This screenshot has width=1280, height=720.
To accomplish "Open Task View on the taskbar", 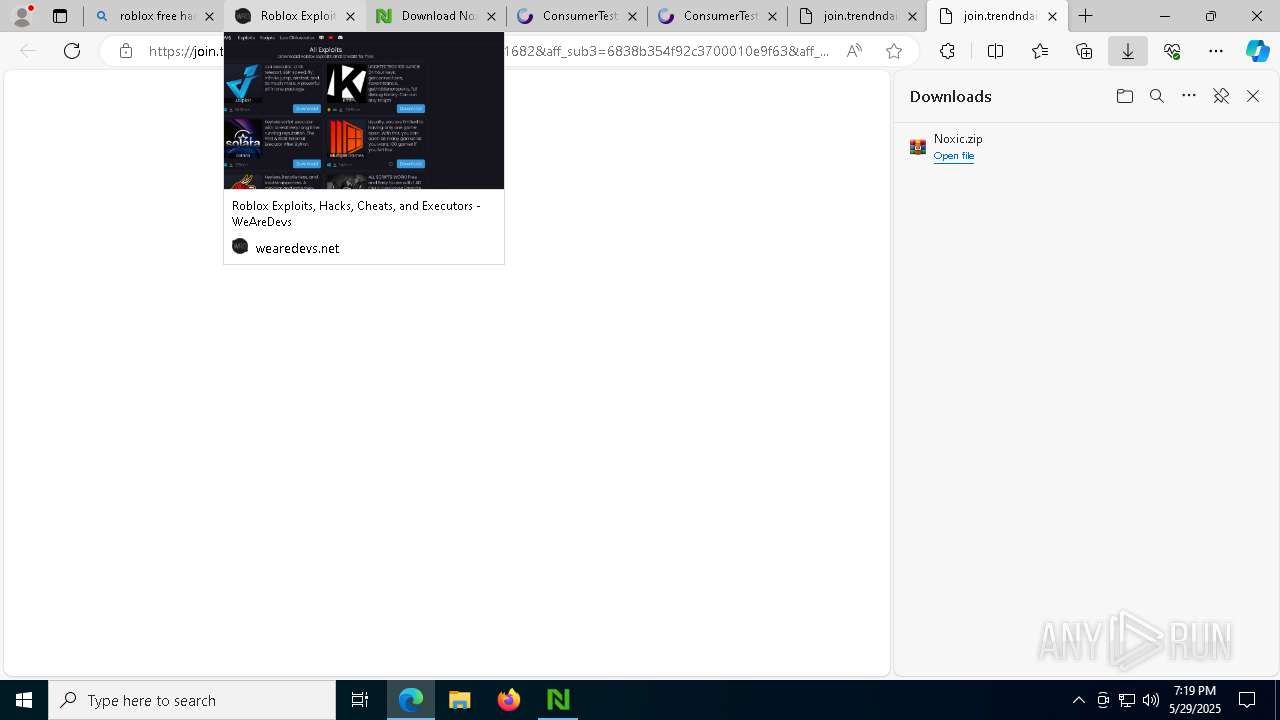I will pyautogui.click(x=360, y=700).
